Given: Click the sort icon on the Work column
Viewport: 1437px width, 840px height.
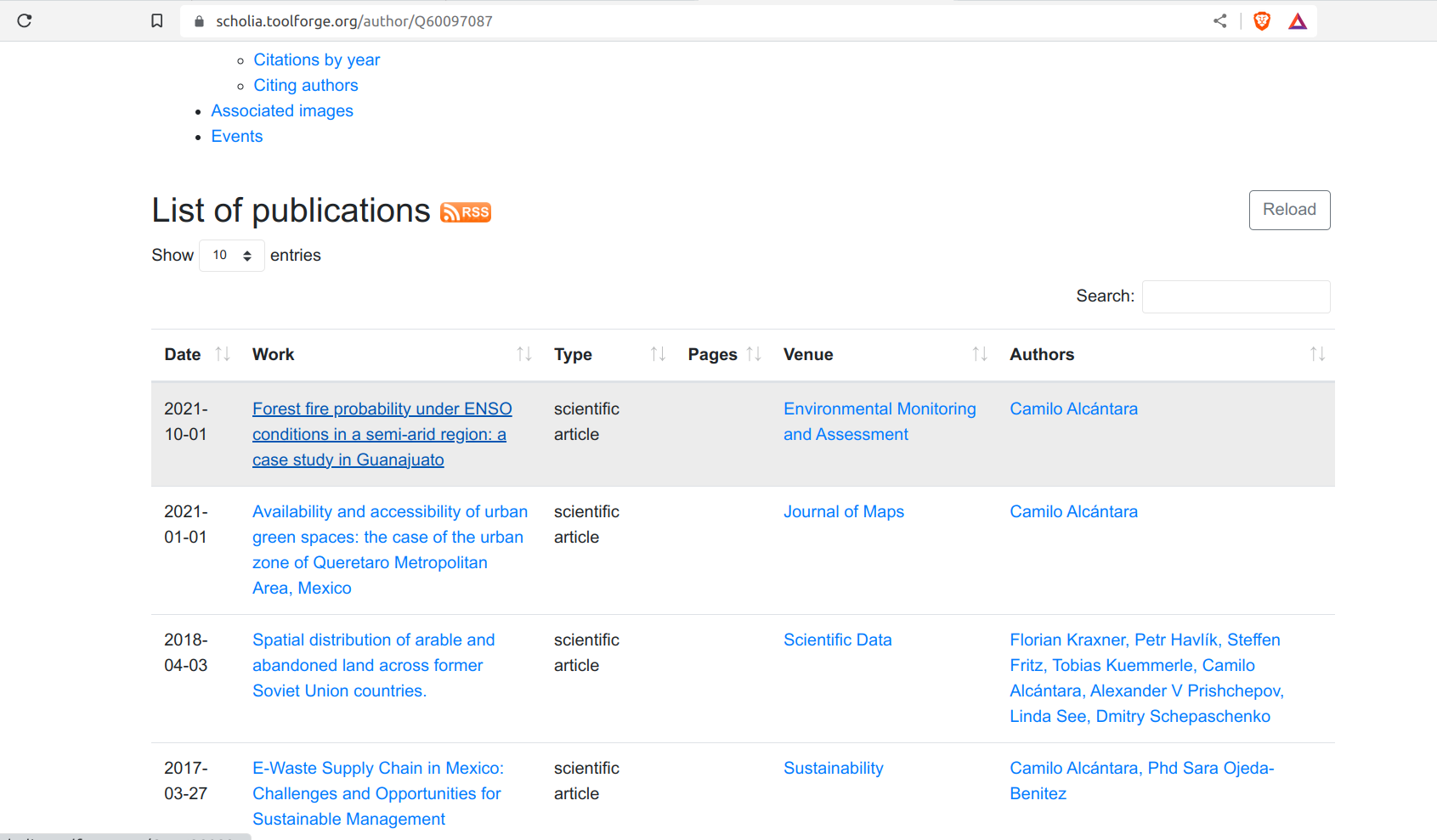Looking at the screenshot, I should tap(524, 354).
